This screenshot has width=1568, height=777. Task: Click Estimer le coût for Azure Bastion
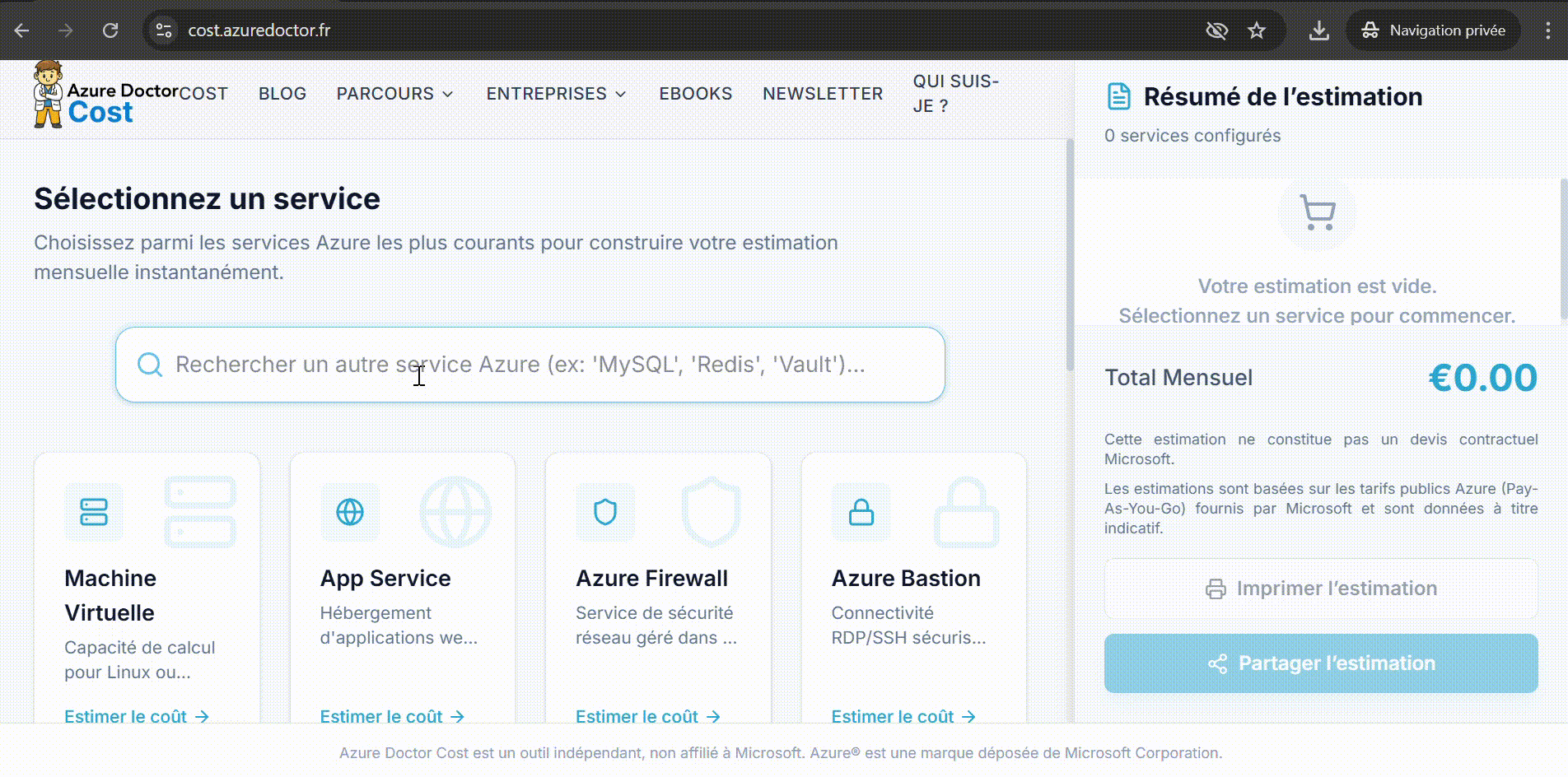[904, 717]
